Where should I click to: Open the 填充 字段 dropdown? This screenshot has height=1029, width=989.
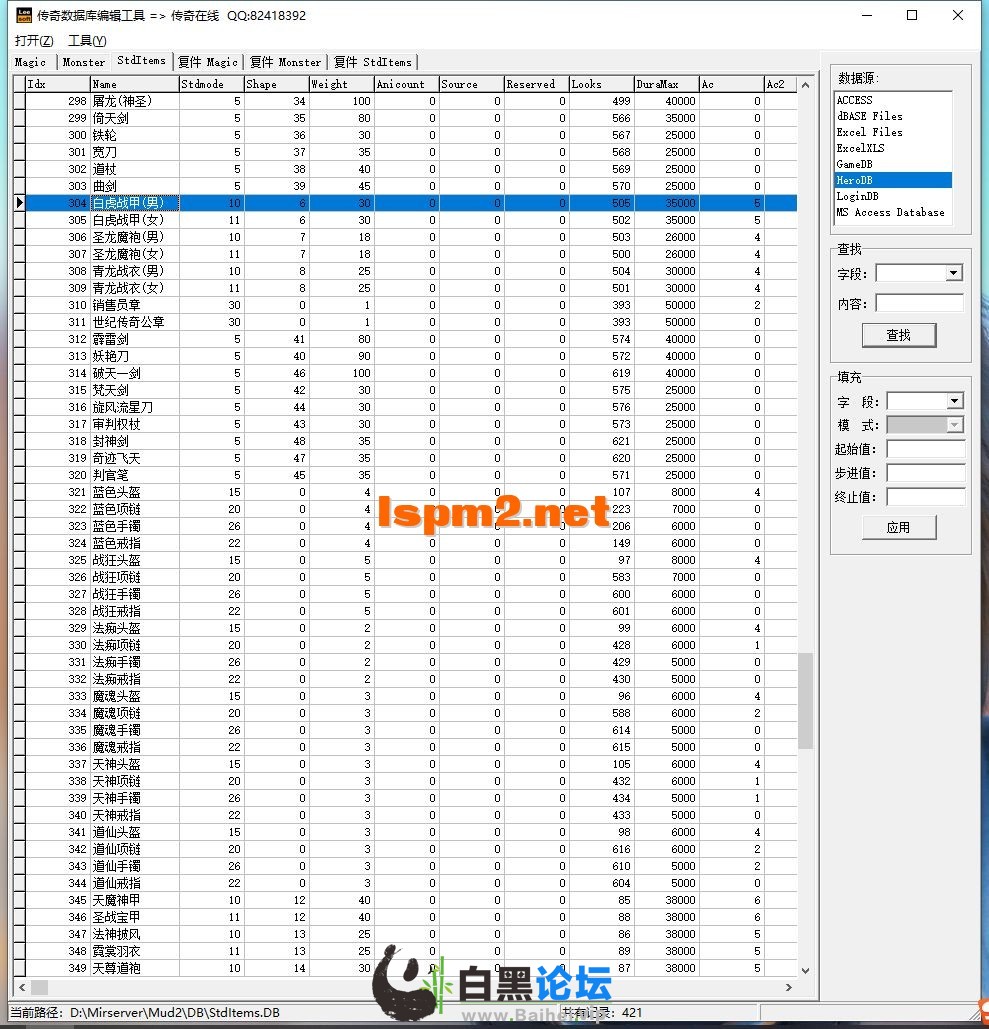pos(954,401)
